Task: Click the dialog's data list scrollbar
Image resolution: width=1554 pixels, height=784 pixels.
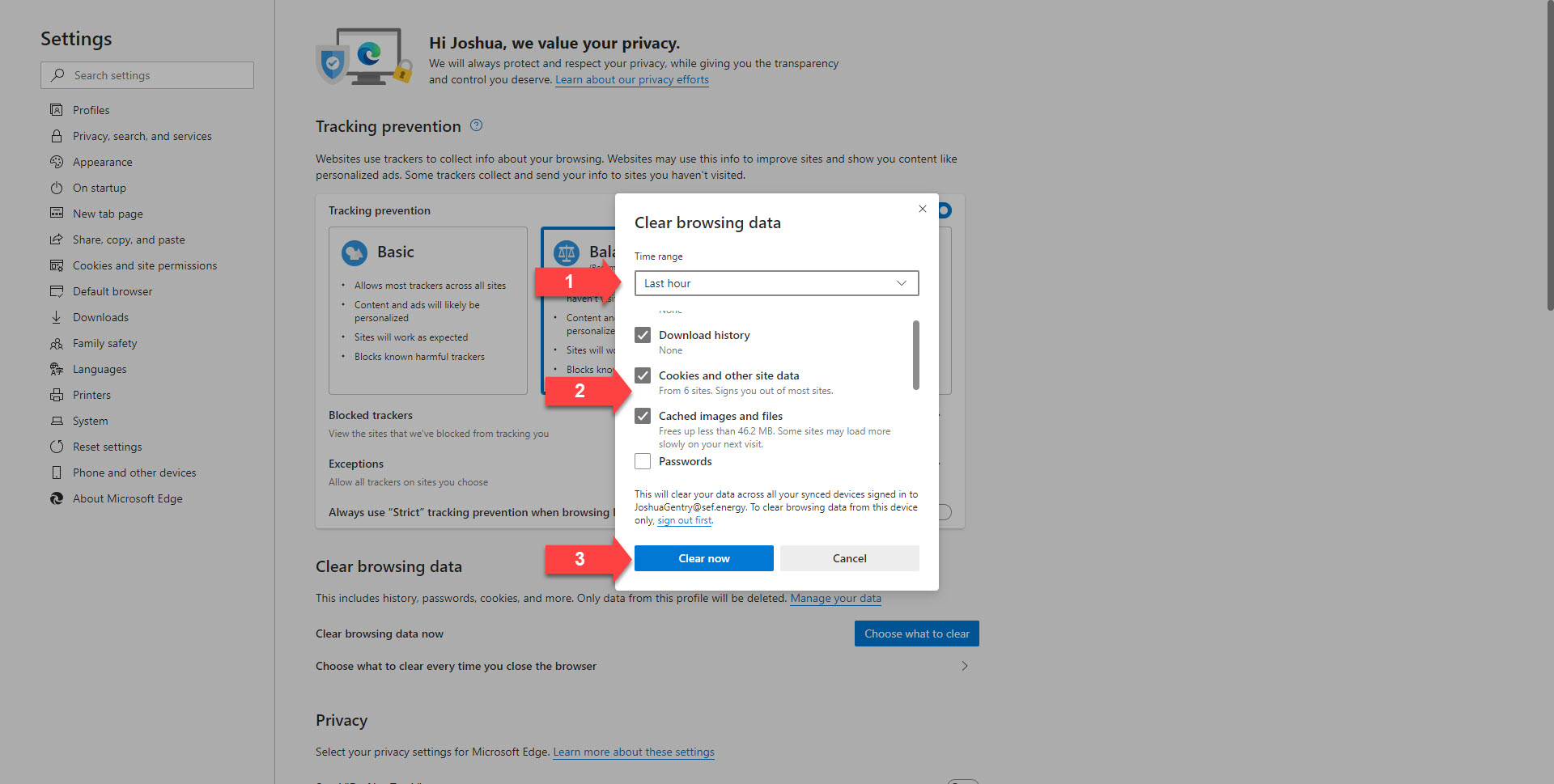Action: pyautogui.click(x=916, y=355)
